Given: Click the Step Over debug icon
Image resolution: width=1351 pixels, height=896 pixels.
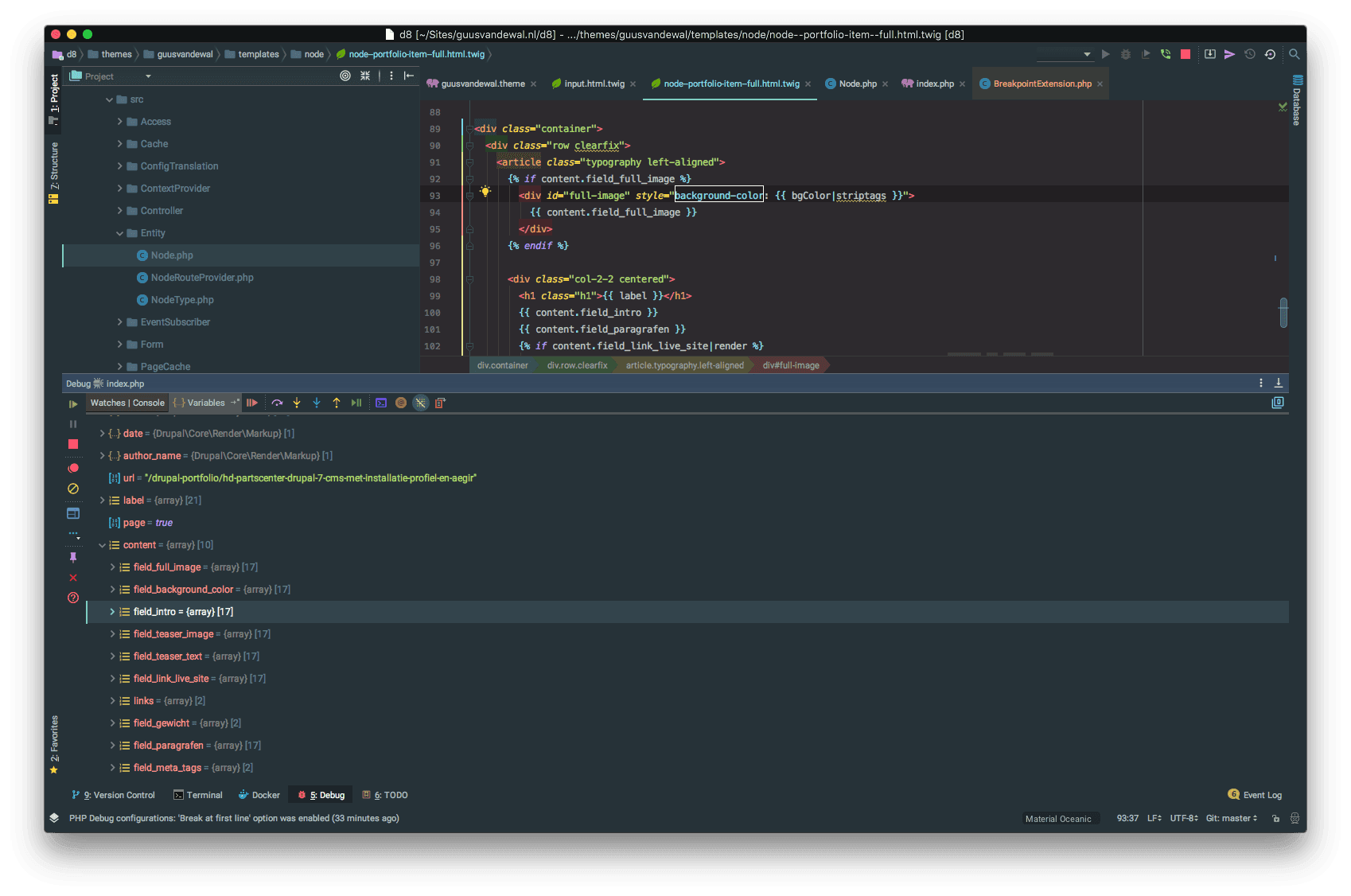Looking at the screenshot, I should click(277, 403).
